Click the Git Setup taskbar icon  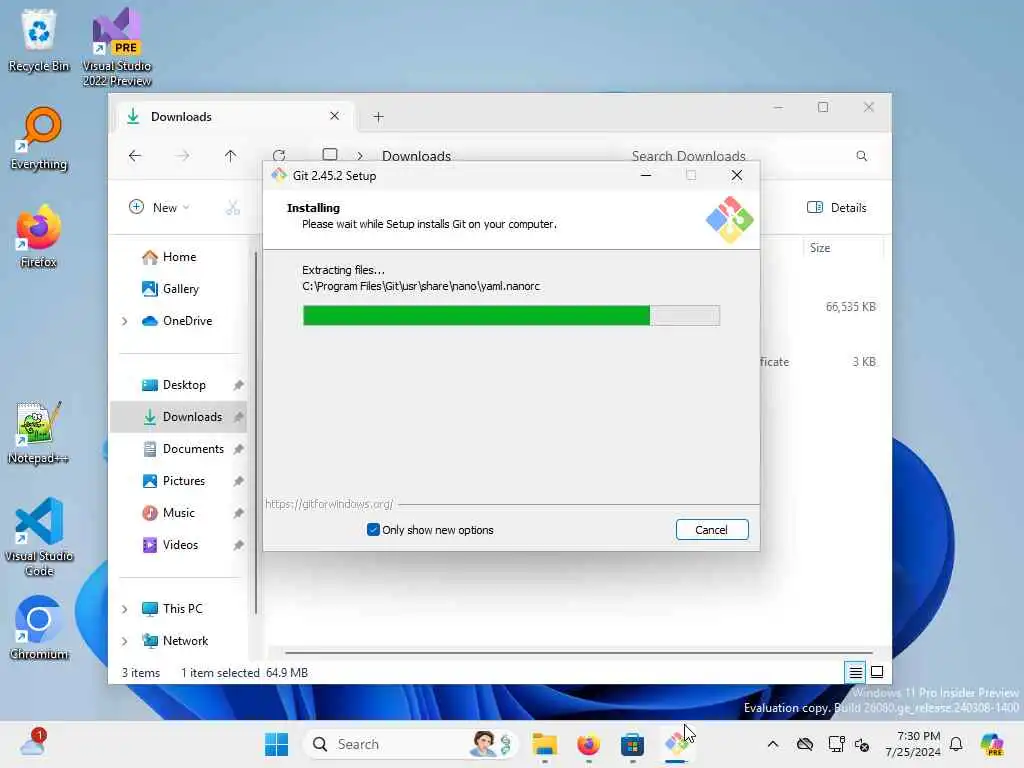676,744
